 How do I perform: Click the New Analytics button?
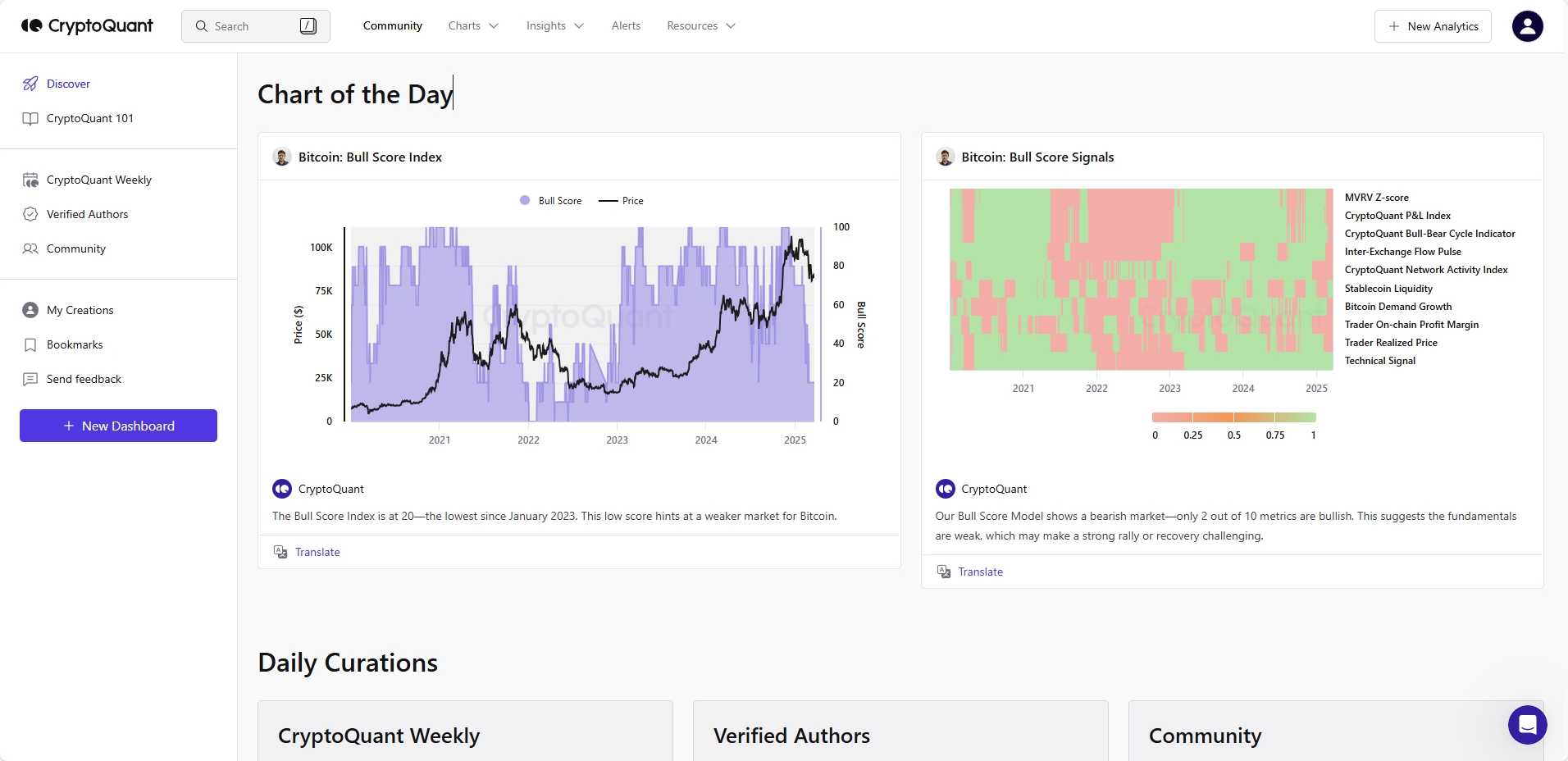point(1432,25)
